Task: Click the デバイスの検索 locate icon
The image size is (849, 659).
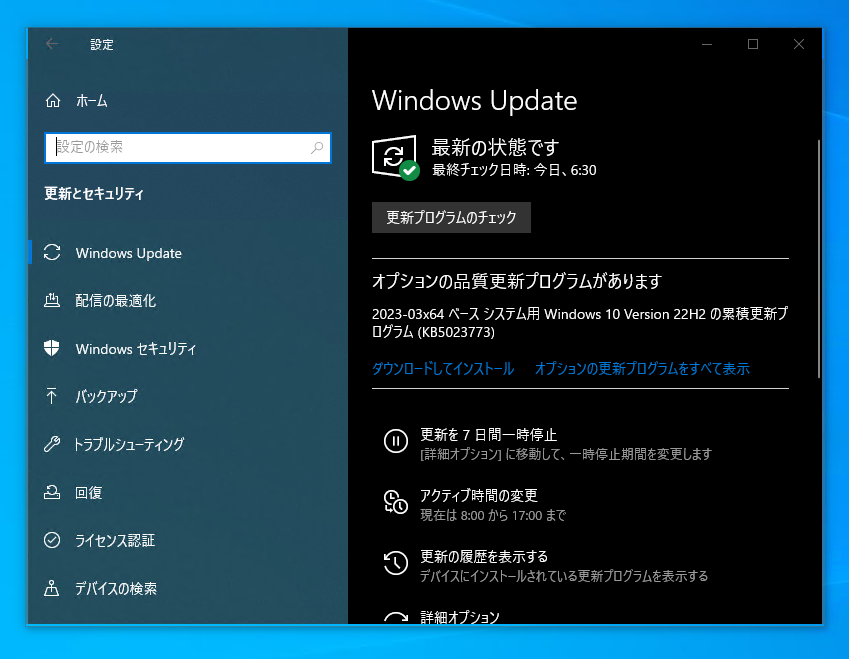Action: point(53,589)
